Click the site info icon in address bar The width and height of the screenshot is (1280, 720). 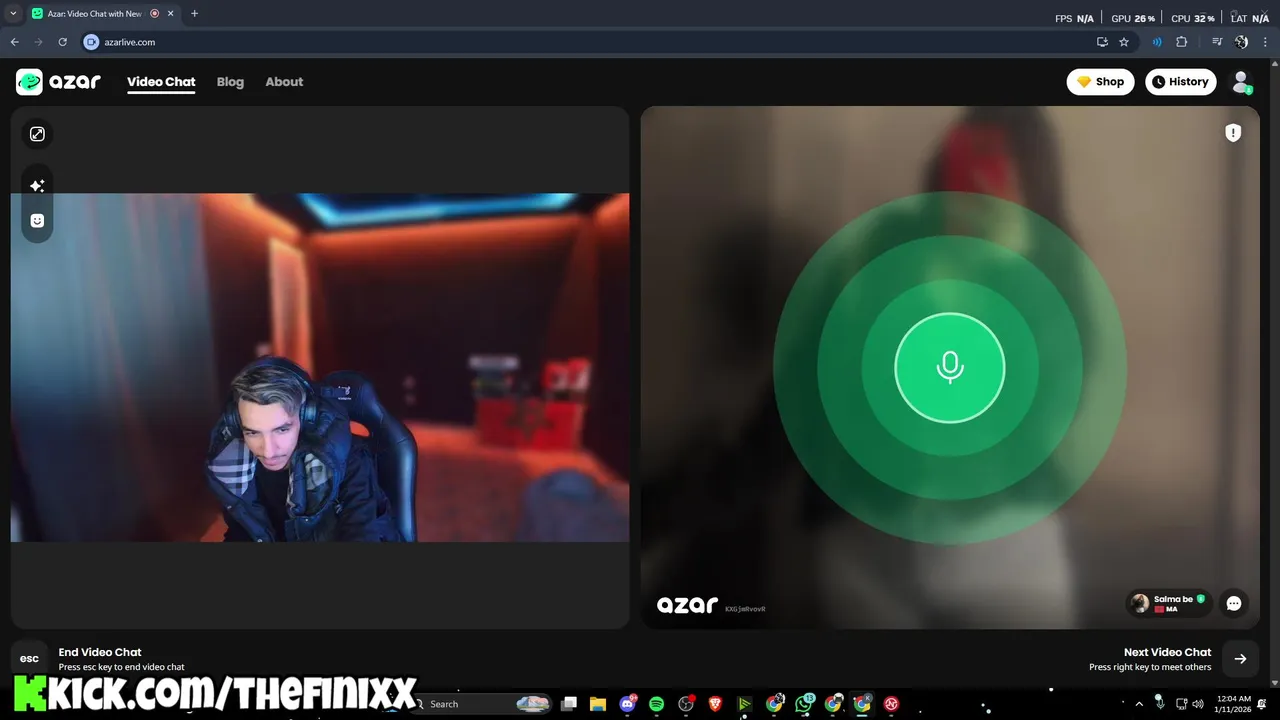coord(91,42)
